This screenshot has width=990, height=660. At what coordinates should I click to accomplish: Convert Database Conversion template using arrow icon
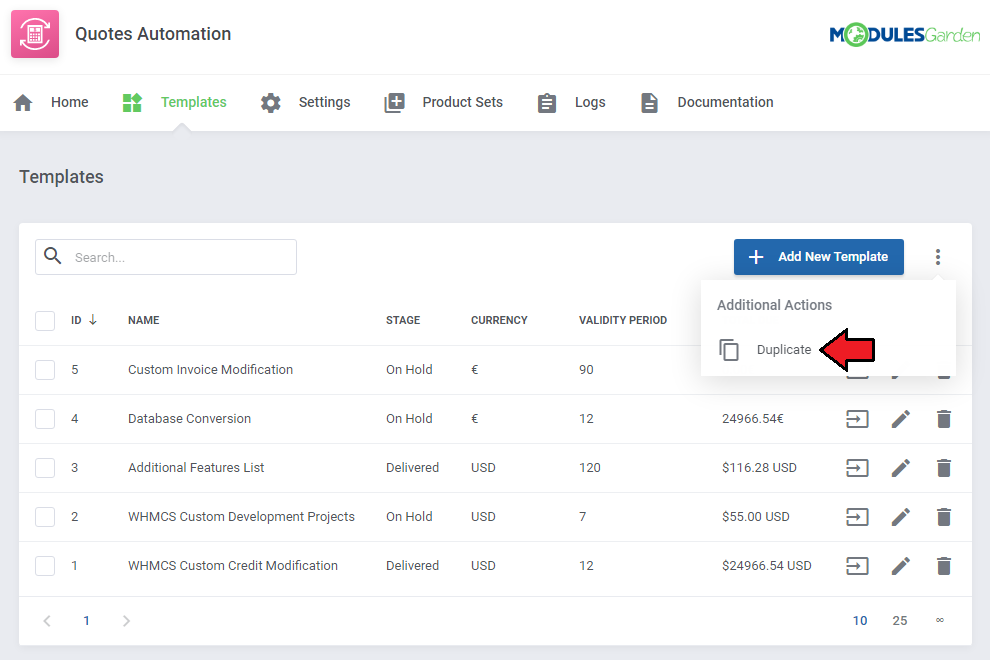pyautogui.click(x=857, y=419)
